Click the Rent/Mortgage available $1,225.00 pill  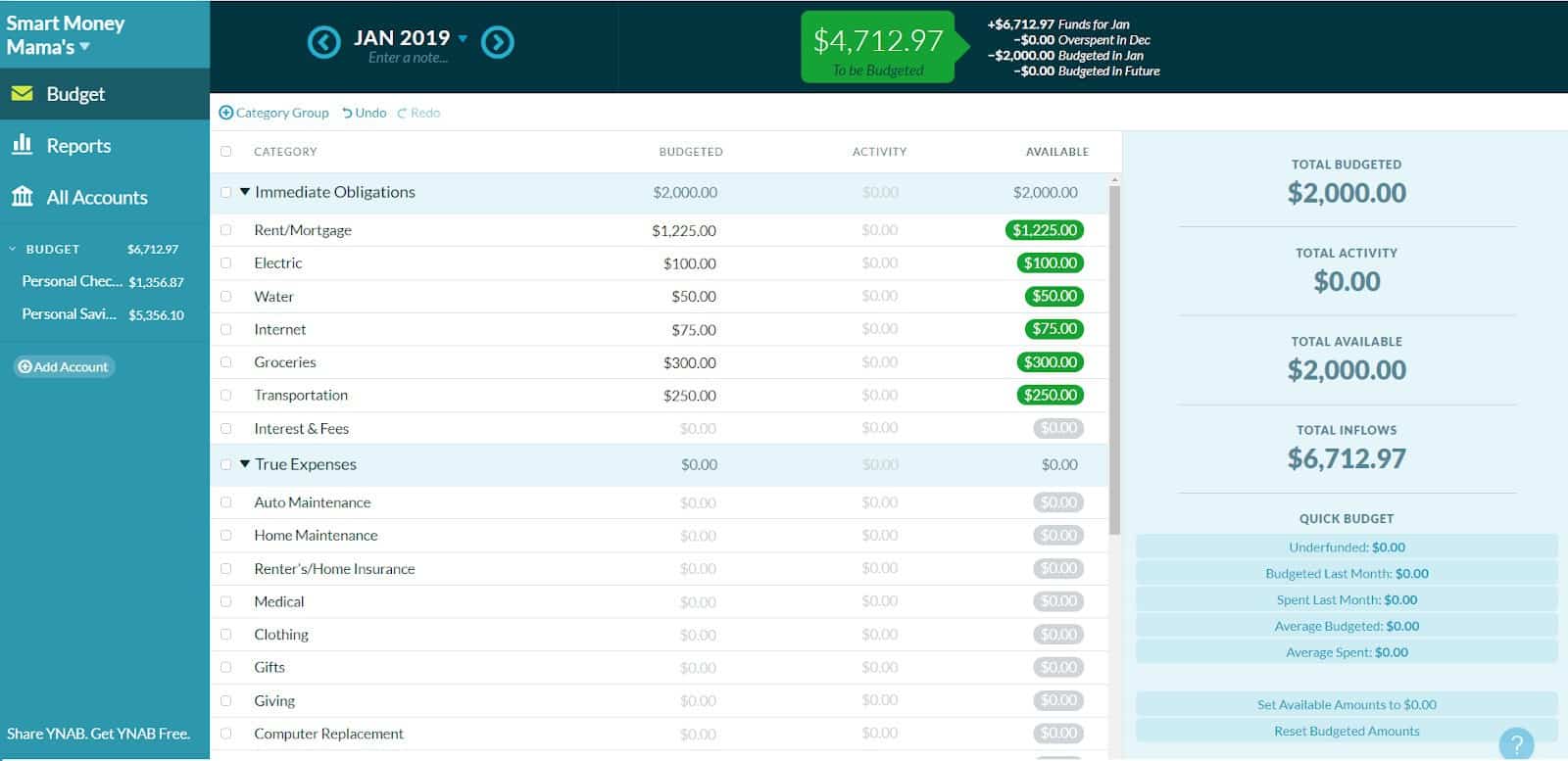(x=1045, y=230)
